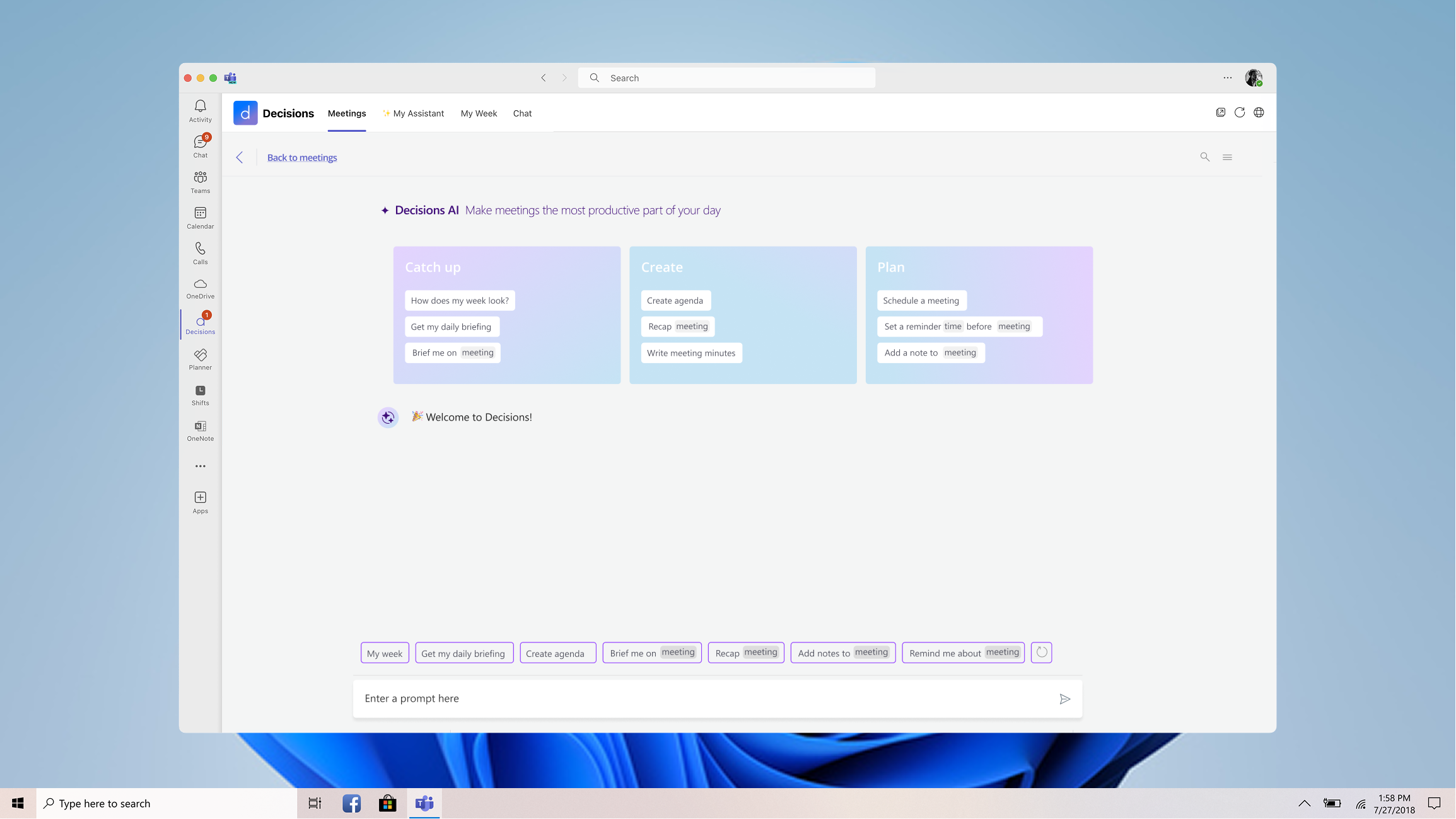1456x819 pixels.
Task: Click the Back to meetings link
Action: pos(301,158)
